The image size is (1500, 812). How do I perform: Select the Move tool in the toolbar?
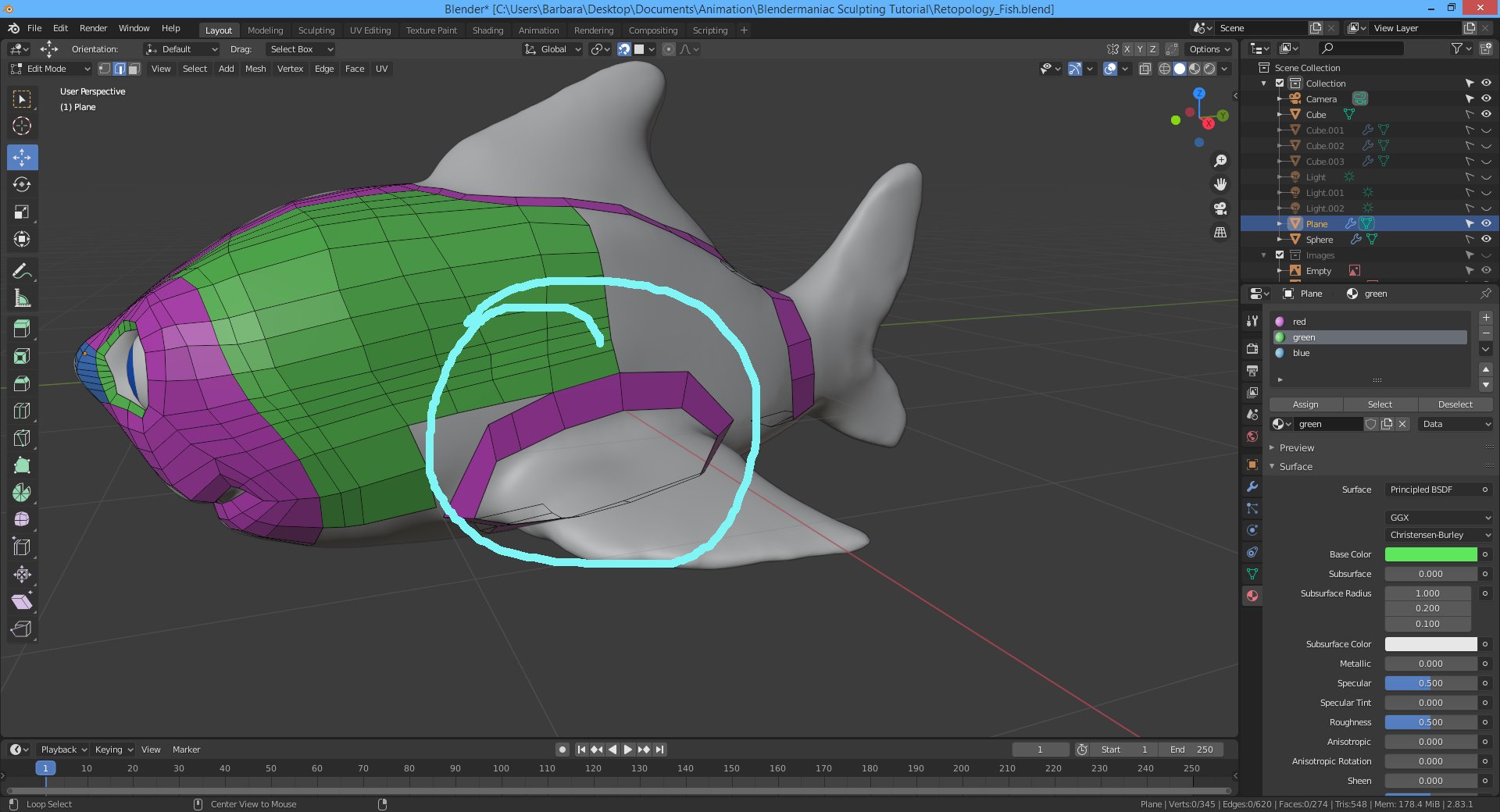(22, 158)
